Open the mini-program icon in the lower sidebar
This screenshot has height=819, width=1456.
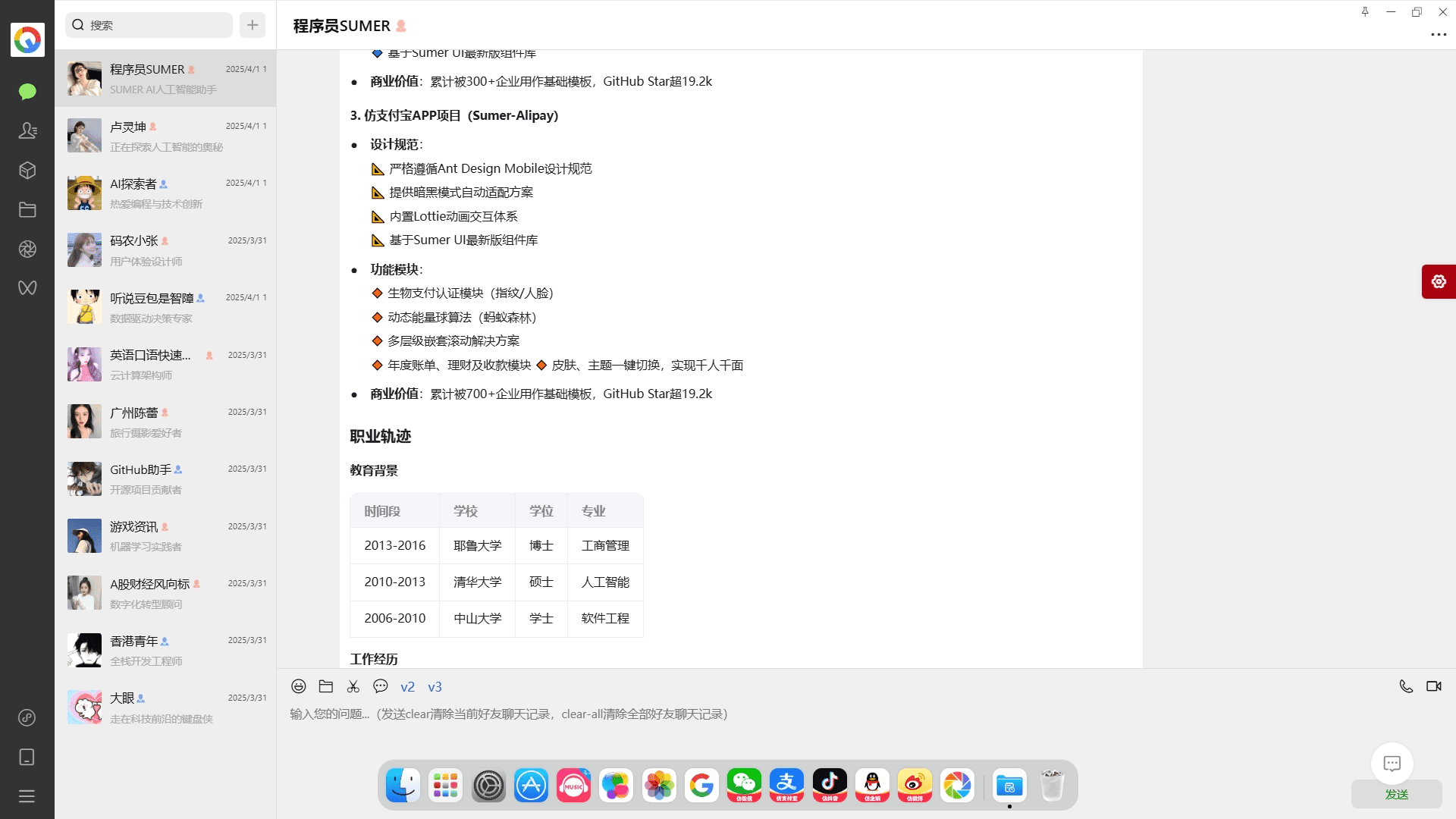(27, 717)
